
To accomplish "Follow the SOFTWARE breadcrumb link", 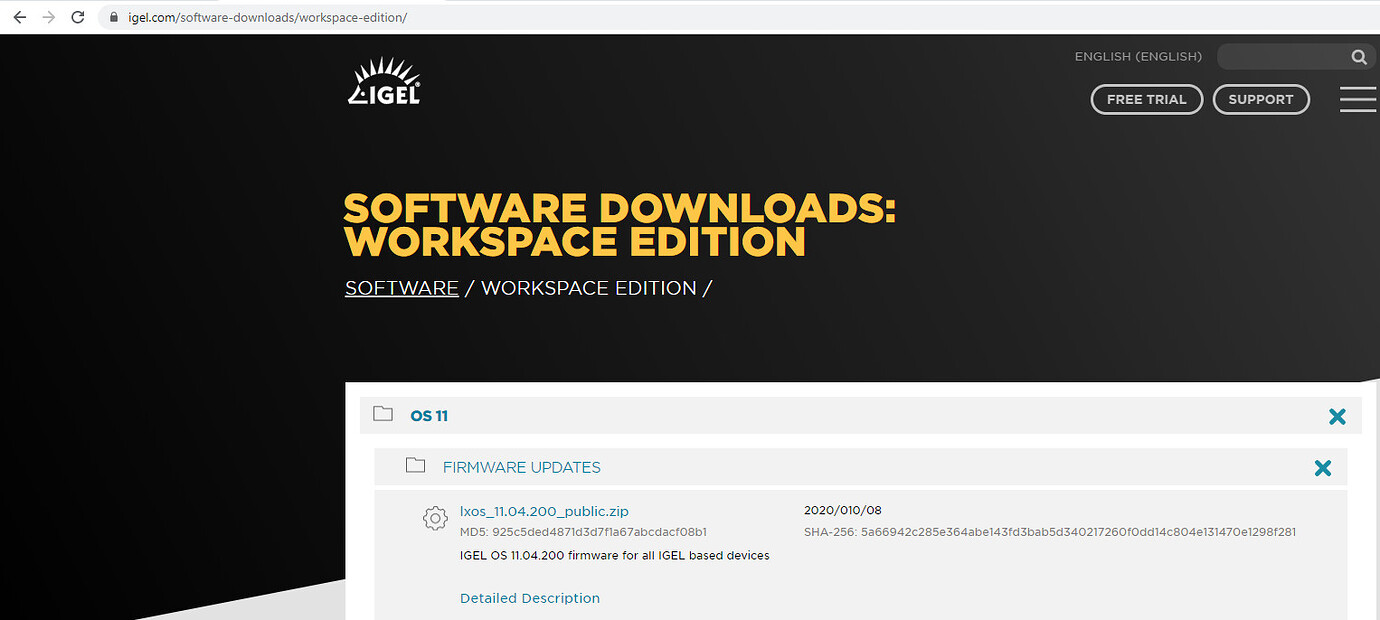I will point(401,288).
